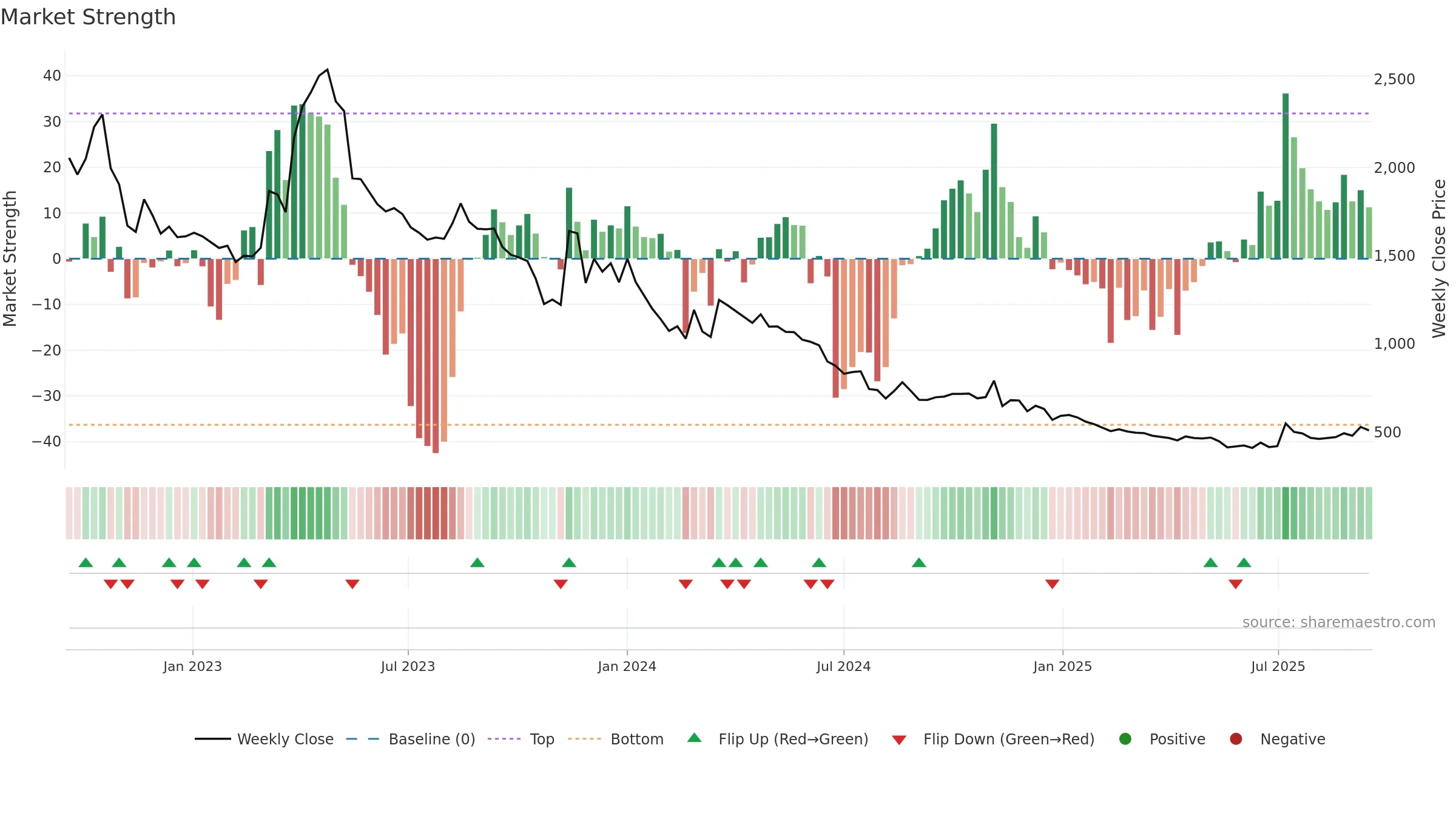The image size is (1456, 819).
Task: Click the purple dotted Top sample in legend
Action: (504, 739)
